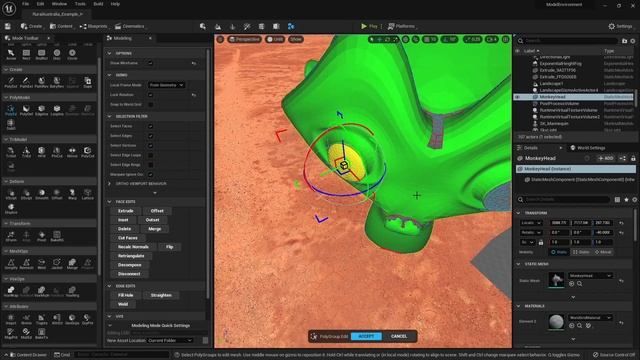Viewport: 640px width, 360px height.
Task: Select the XForm transform tool
Action: coord(11,236)
